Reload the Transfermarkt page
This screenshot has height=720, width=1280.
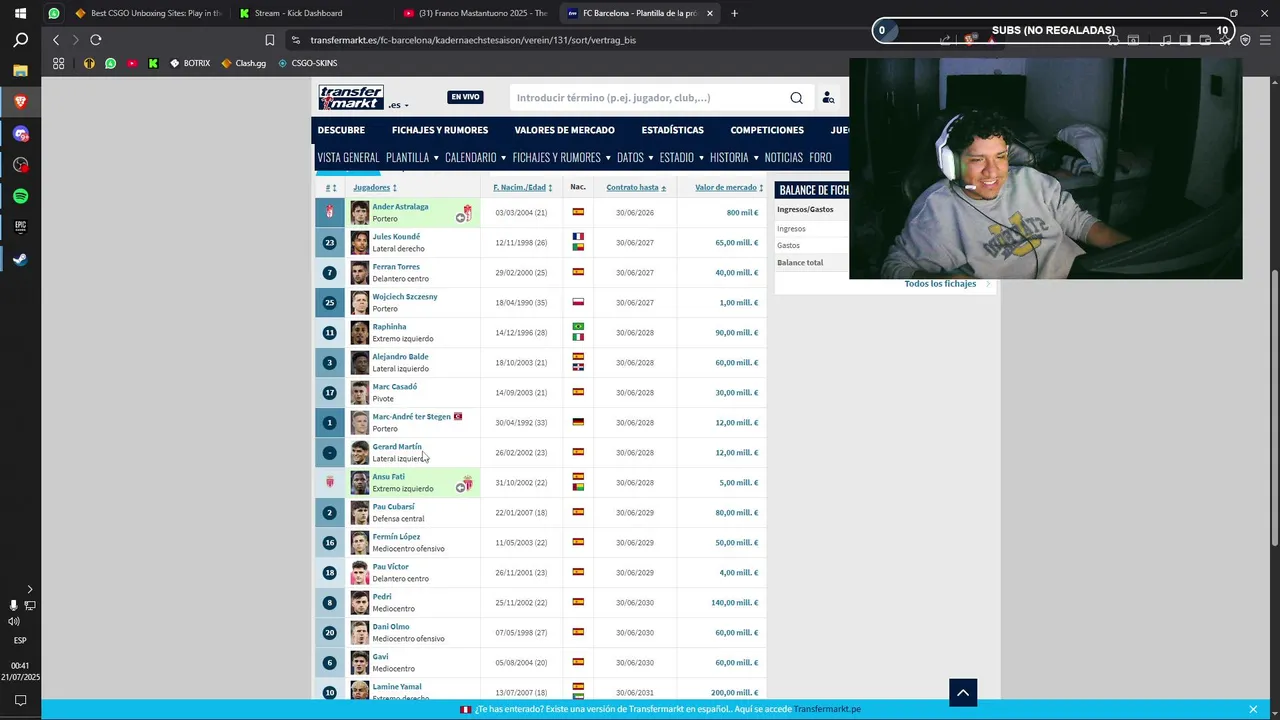(x=96, y=40)
